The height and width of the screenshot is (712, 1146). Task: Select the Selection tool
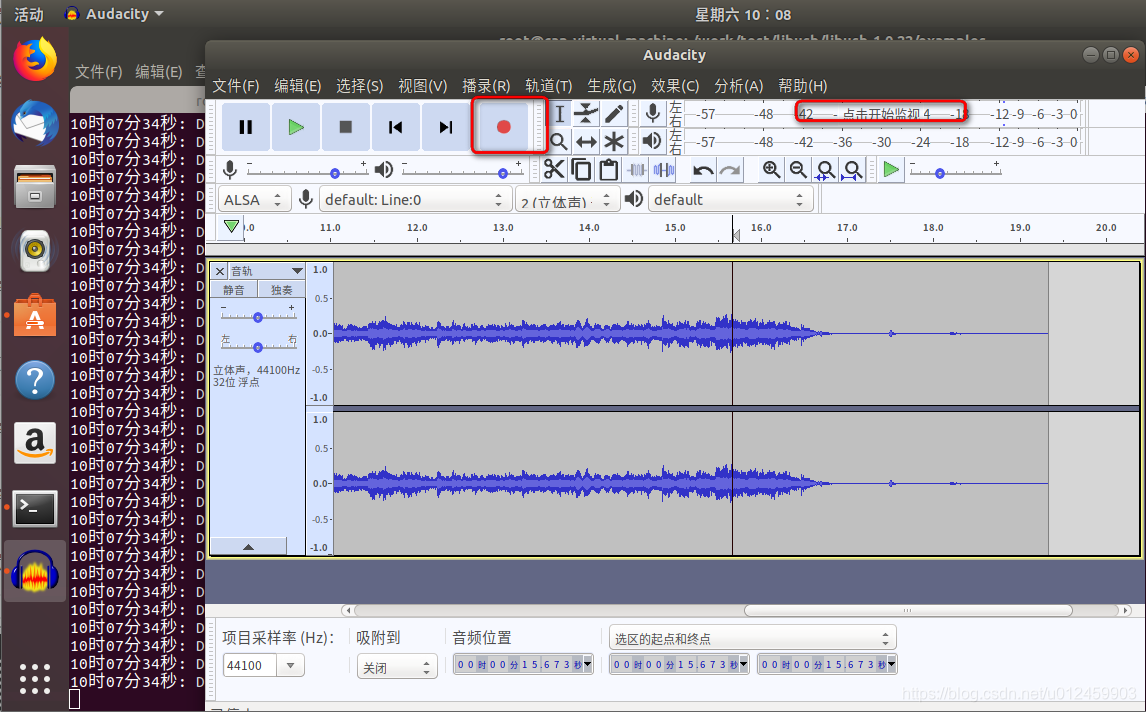(558, 112)
